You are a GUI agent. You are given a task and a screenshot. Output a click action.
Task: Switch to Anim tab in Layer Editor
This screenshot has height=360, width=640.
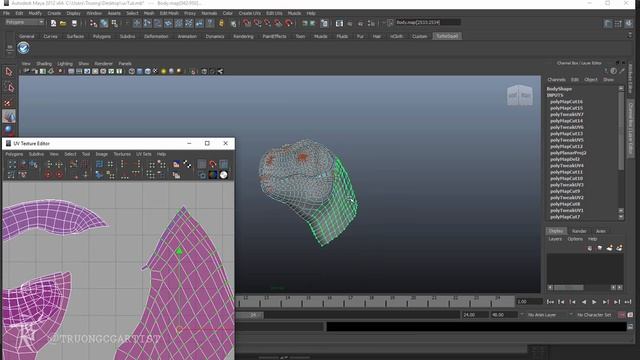pyautogui.click(x=600, y=231)
